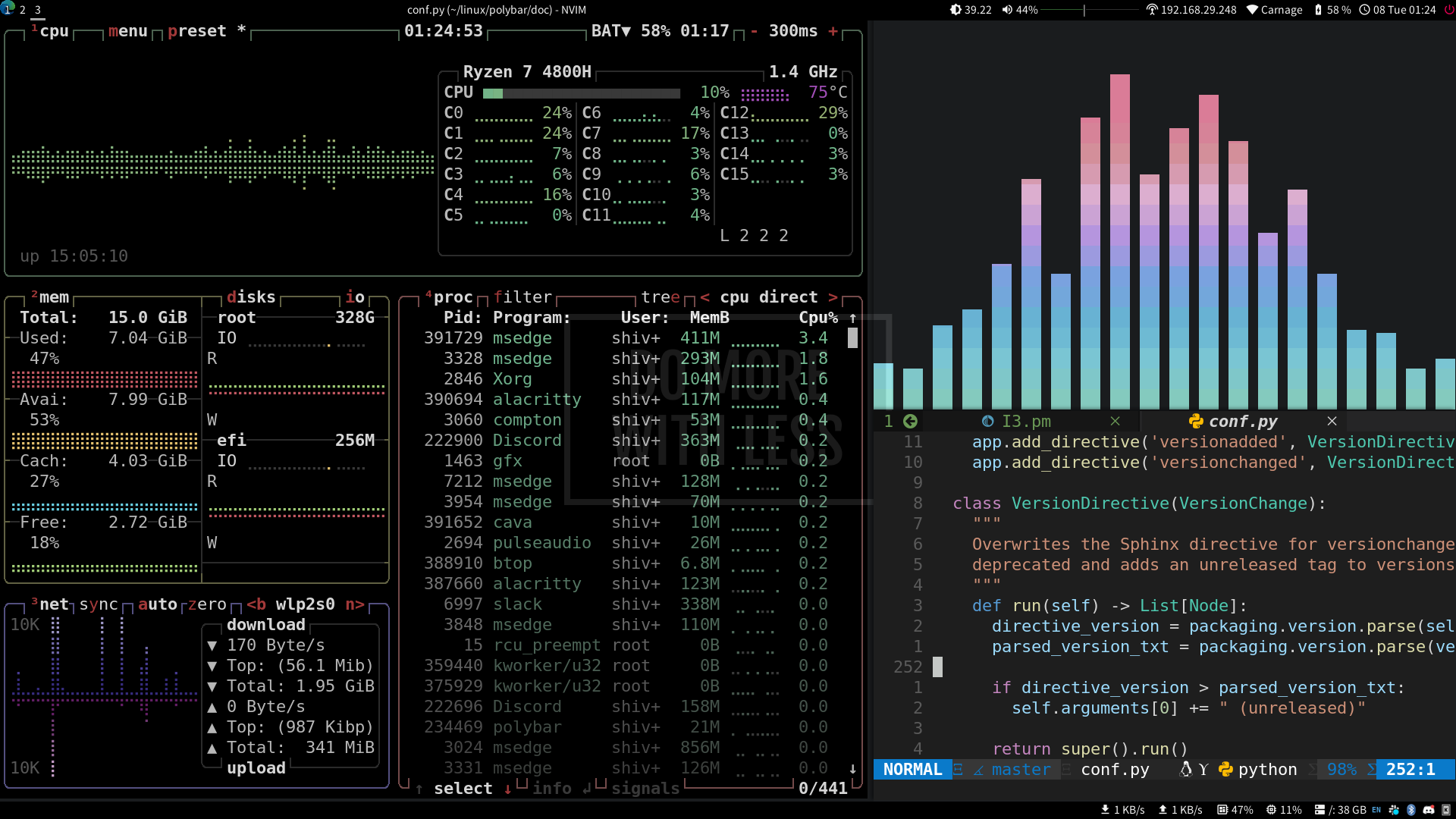Click the Bluetooth icon in the system tray
The height and width of the screenshot is (819, 1456).
coord(1412,810)
